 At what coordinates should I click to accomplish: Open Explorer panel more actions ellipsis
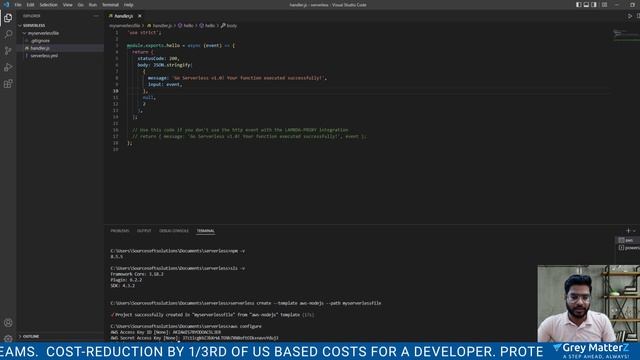pyautogui.click(x=96, y=16)
